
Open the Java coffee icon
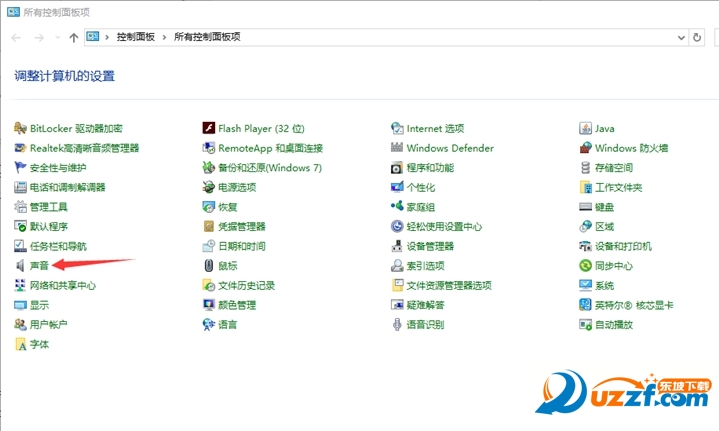[x=586, y=128]
